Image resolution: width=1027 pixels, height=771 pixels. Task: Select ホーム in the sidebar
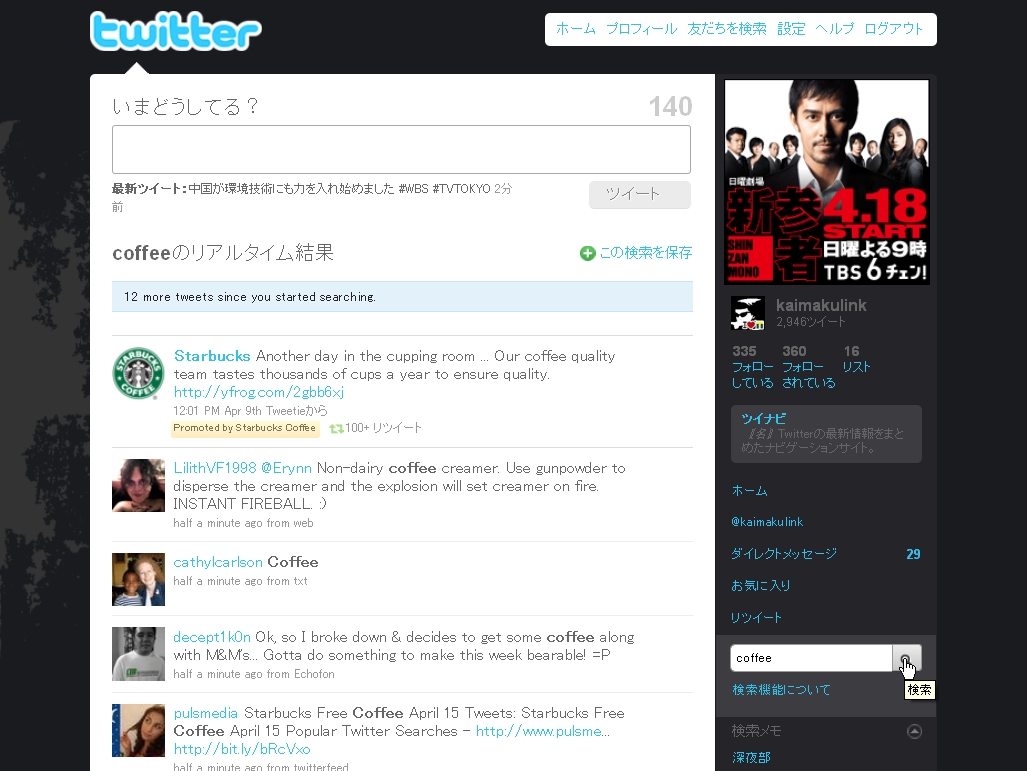coord(749,491)
